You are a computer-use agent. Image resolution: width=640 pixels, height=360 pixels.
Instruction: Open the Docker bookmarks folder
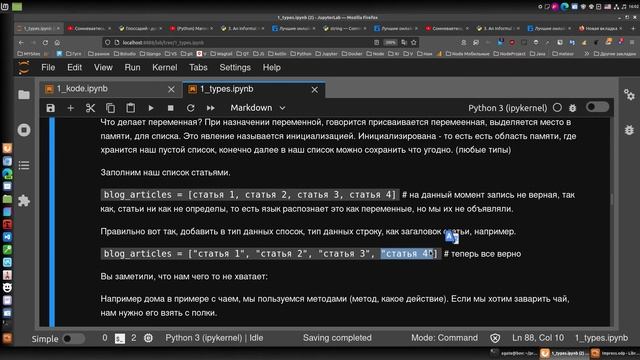pos(353,53)
